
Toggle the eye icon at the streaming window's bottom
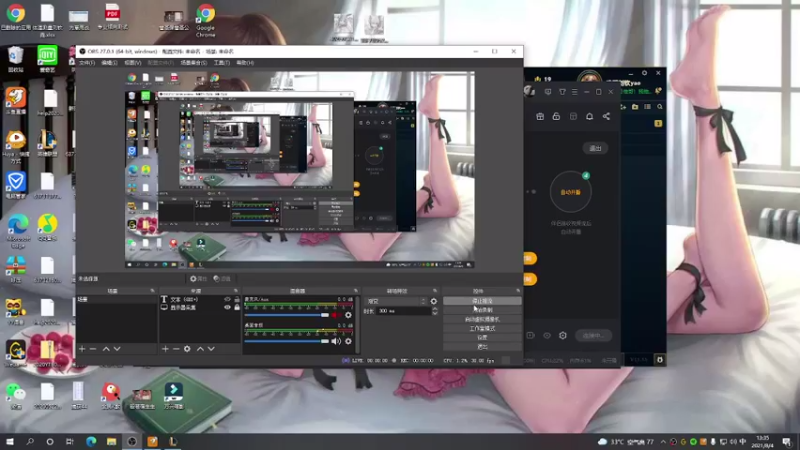pyautogui.click(x=547, y=335)
